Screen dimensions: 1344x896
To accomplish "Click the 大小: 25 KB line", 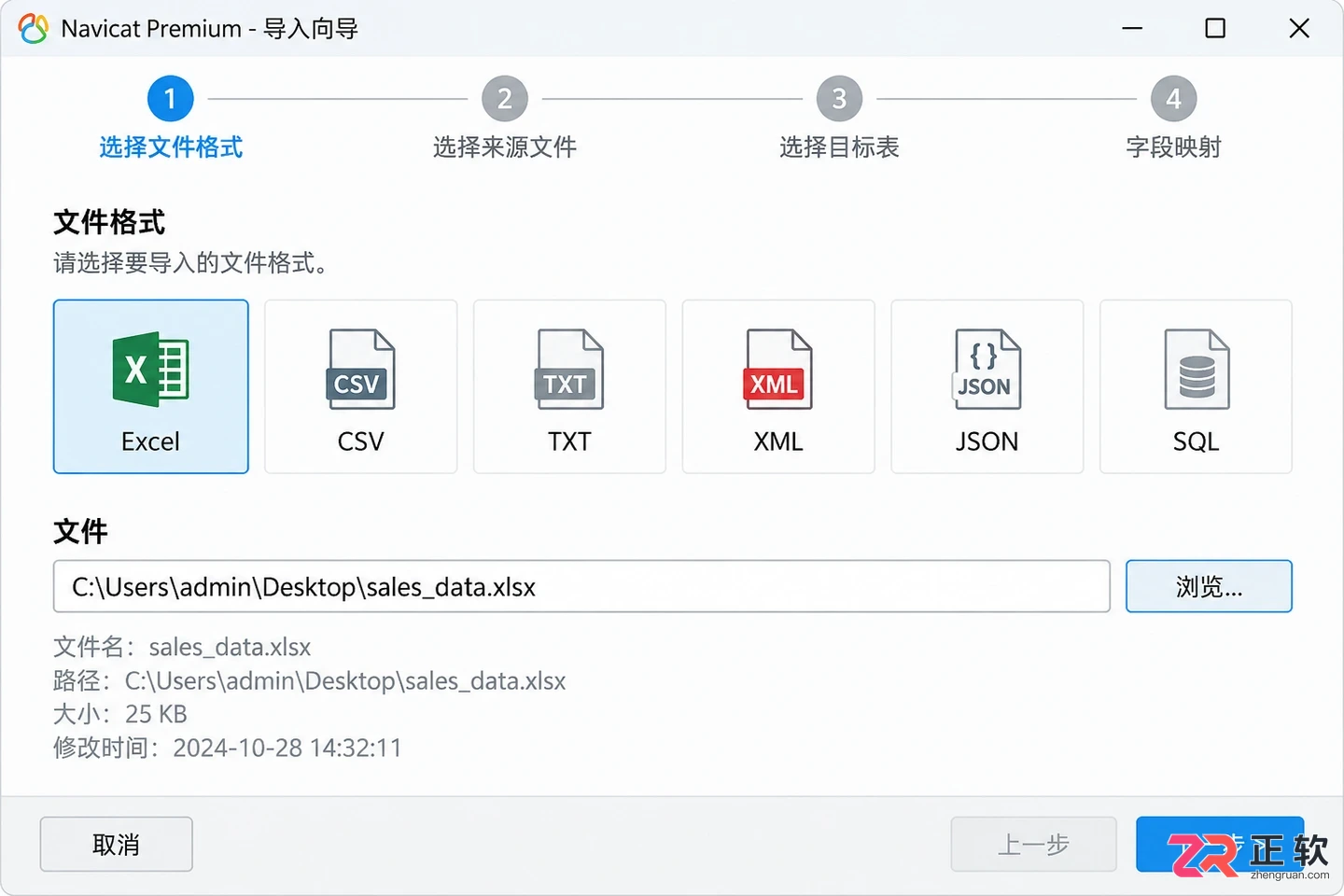I will coord(120,714).
